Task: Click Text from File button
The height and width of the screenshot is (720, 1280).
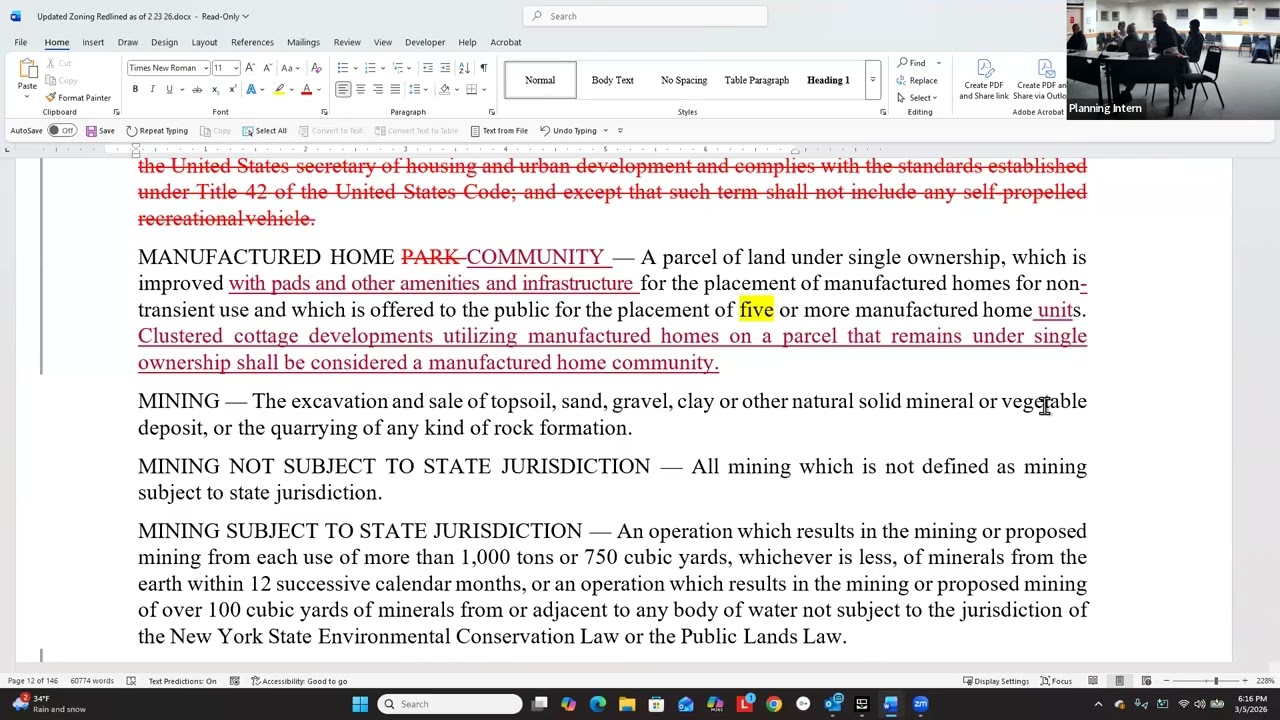Action: (498, 131)
